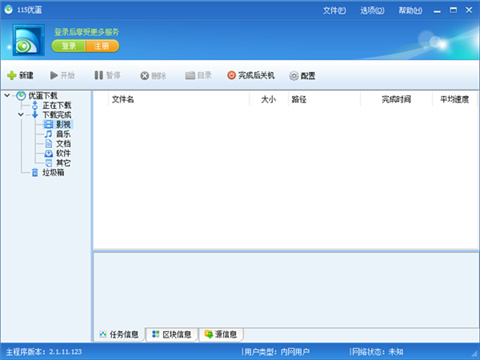
Task: Select 正在下载 in the tree
Action: click(x=57, y=105)
